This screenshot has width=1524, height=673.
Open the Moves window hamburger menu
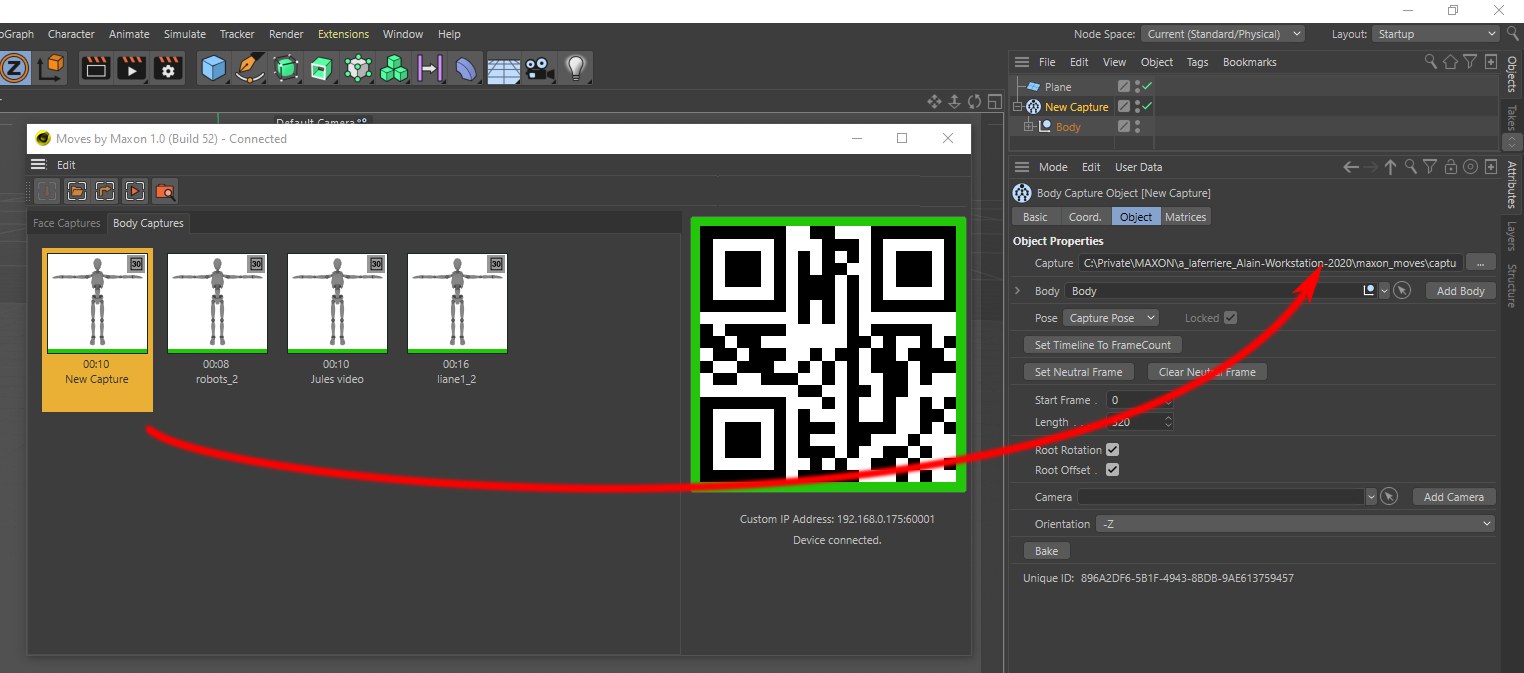tap(38, 165)
